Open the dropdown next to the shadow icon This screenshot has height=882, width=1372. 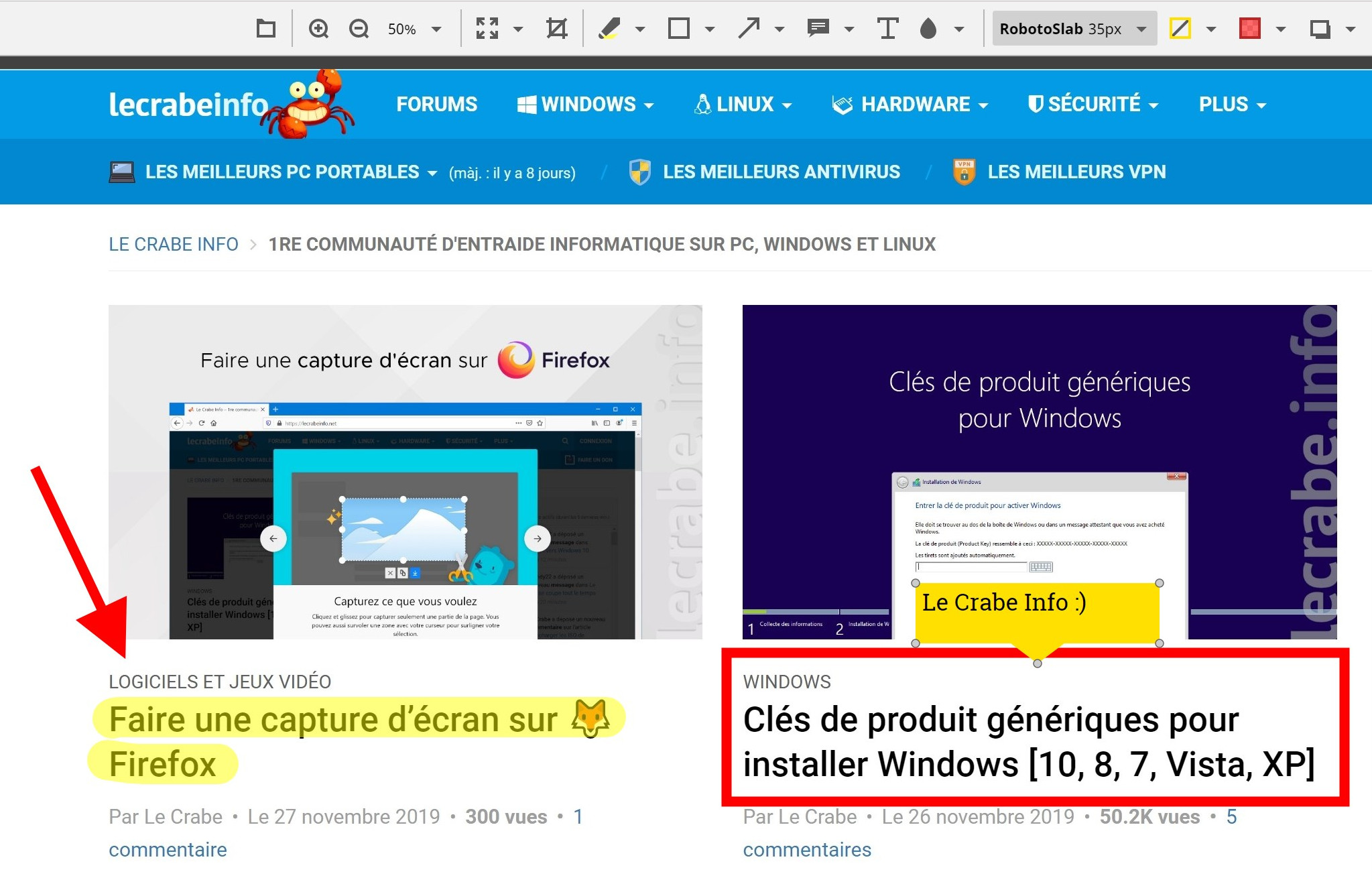click(x=1351, y=29)
